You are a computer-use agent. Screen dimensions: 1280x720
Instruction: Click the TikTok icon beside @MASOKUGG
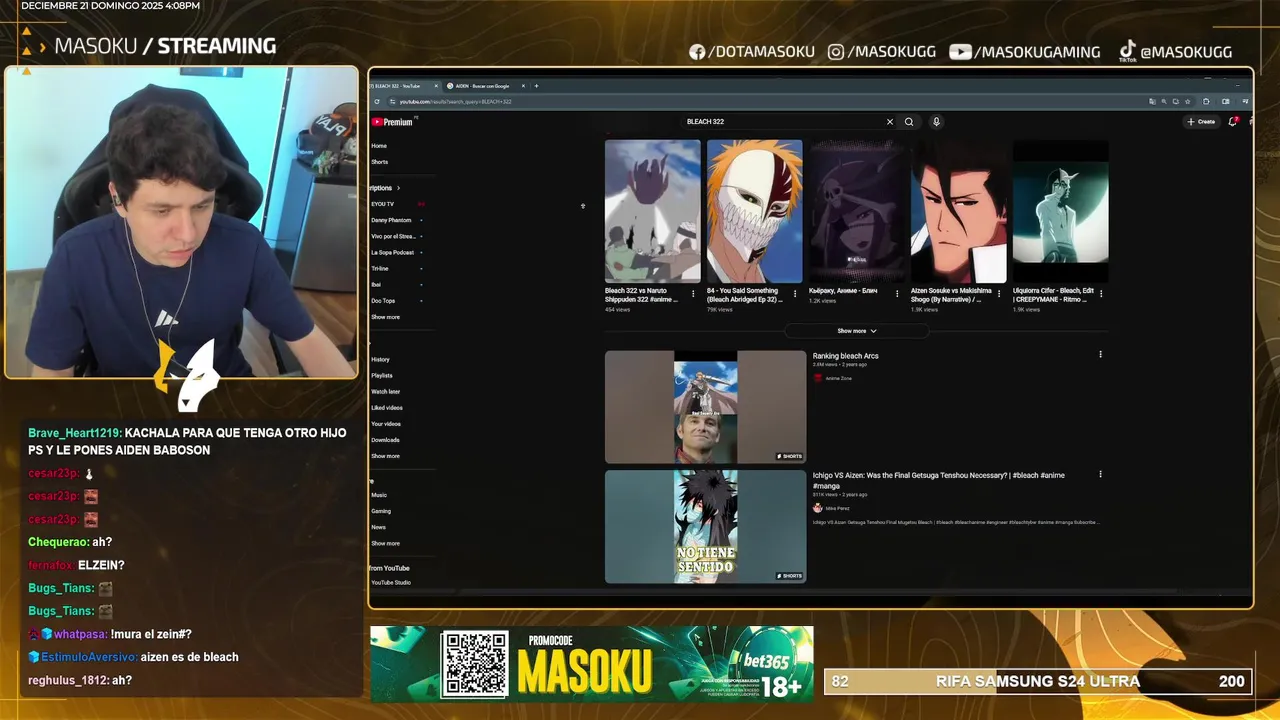pyautogui.click(x=1127, y=51)
